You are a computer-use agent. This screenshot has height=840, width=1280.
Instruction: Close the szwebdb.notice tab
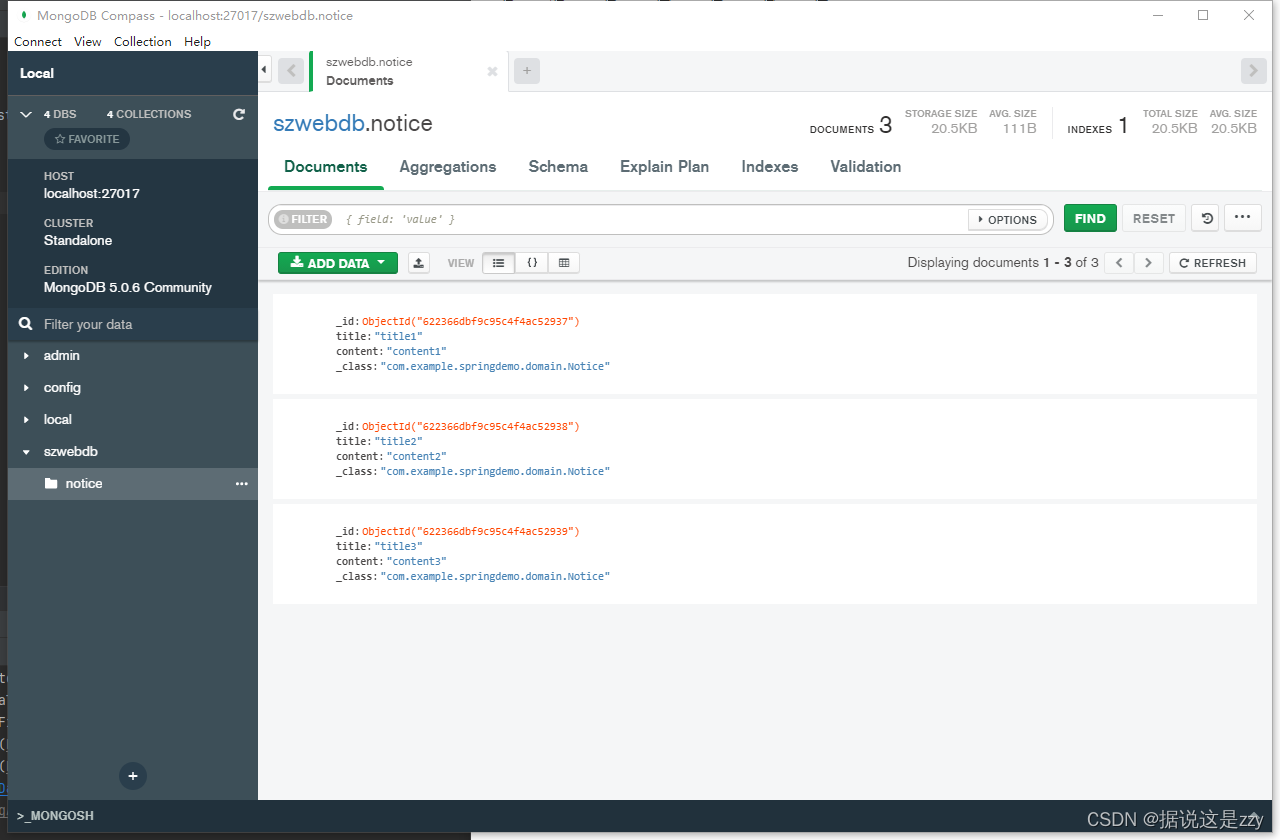pos(492,71)
